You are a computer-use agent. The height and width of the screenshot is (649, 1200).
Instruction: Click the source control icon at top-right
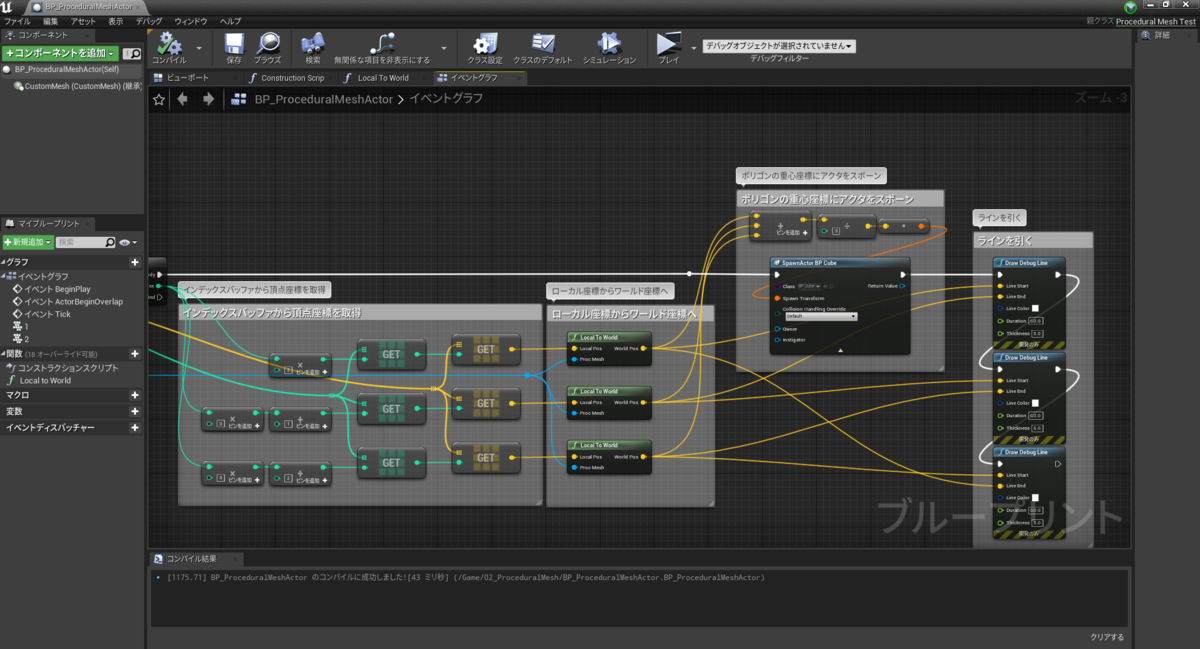point(1130,7)
